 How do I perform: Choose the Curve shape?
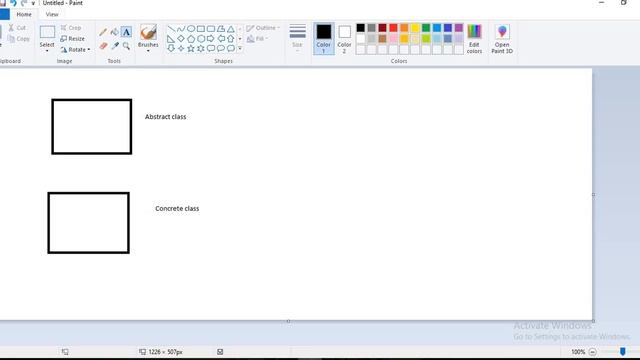pos(181,29)
